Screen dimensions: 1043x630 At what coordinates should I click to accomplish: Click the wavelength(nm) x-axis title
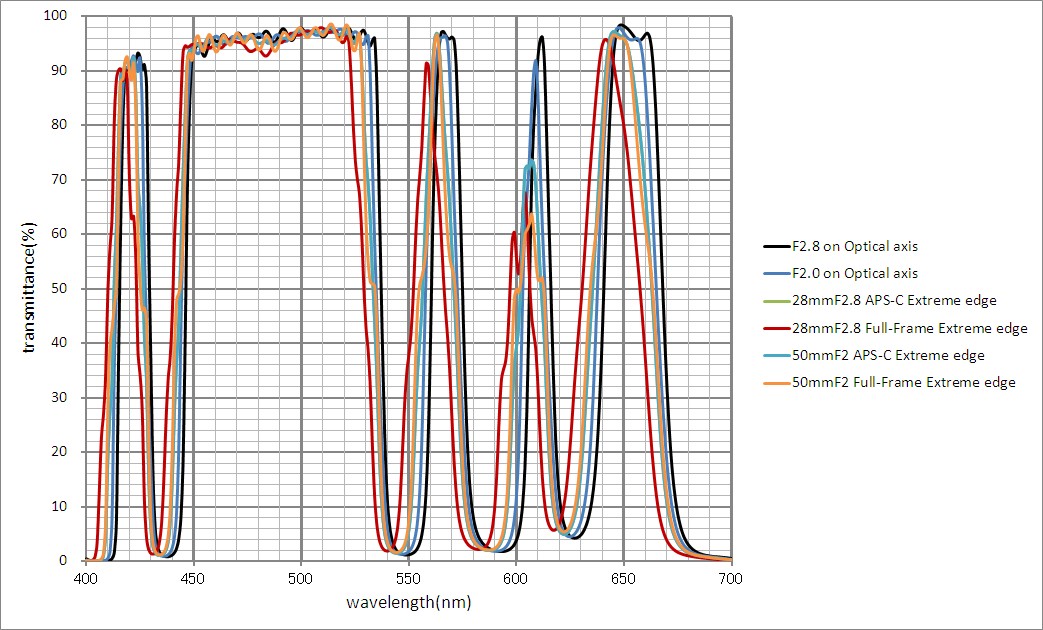point(408,603)
